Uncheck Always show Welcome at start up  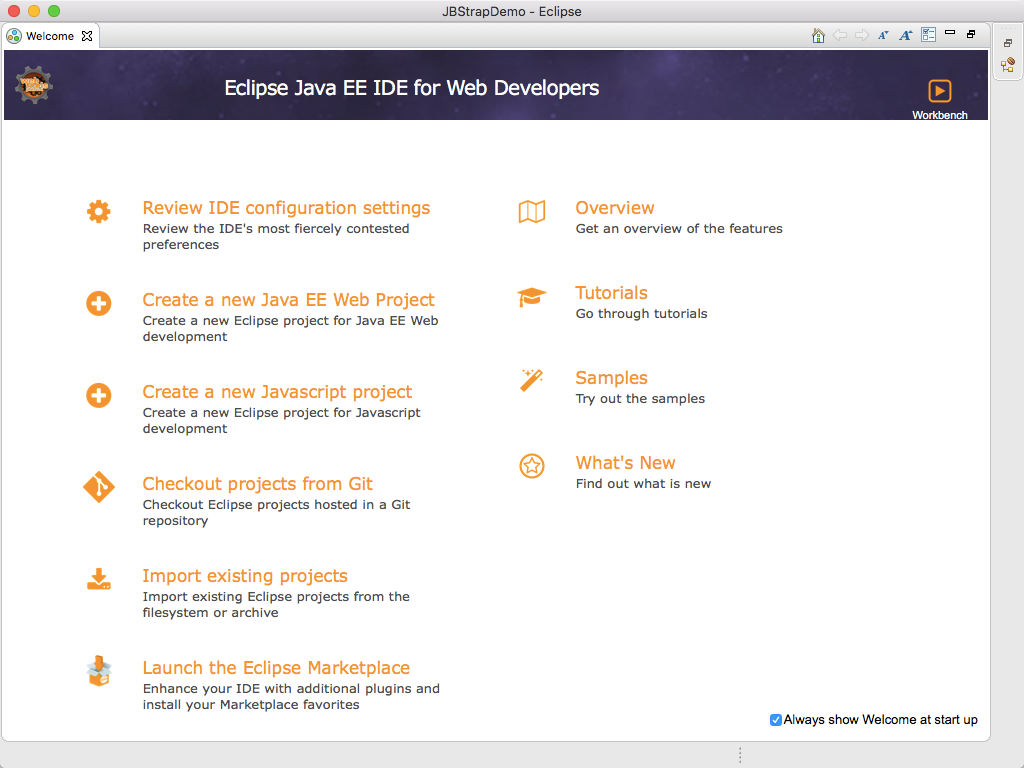(776, 720)
